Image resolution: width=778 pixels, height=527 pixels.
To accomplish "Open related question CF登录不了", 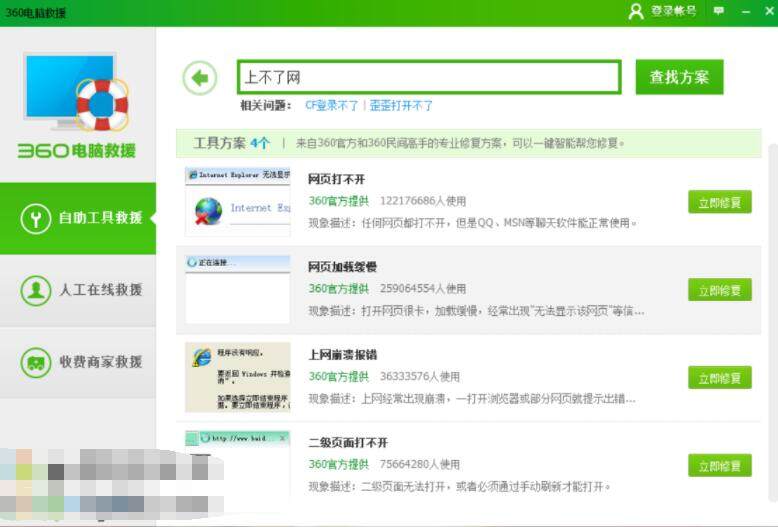I will [x=331, y=105].
